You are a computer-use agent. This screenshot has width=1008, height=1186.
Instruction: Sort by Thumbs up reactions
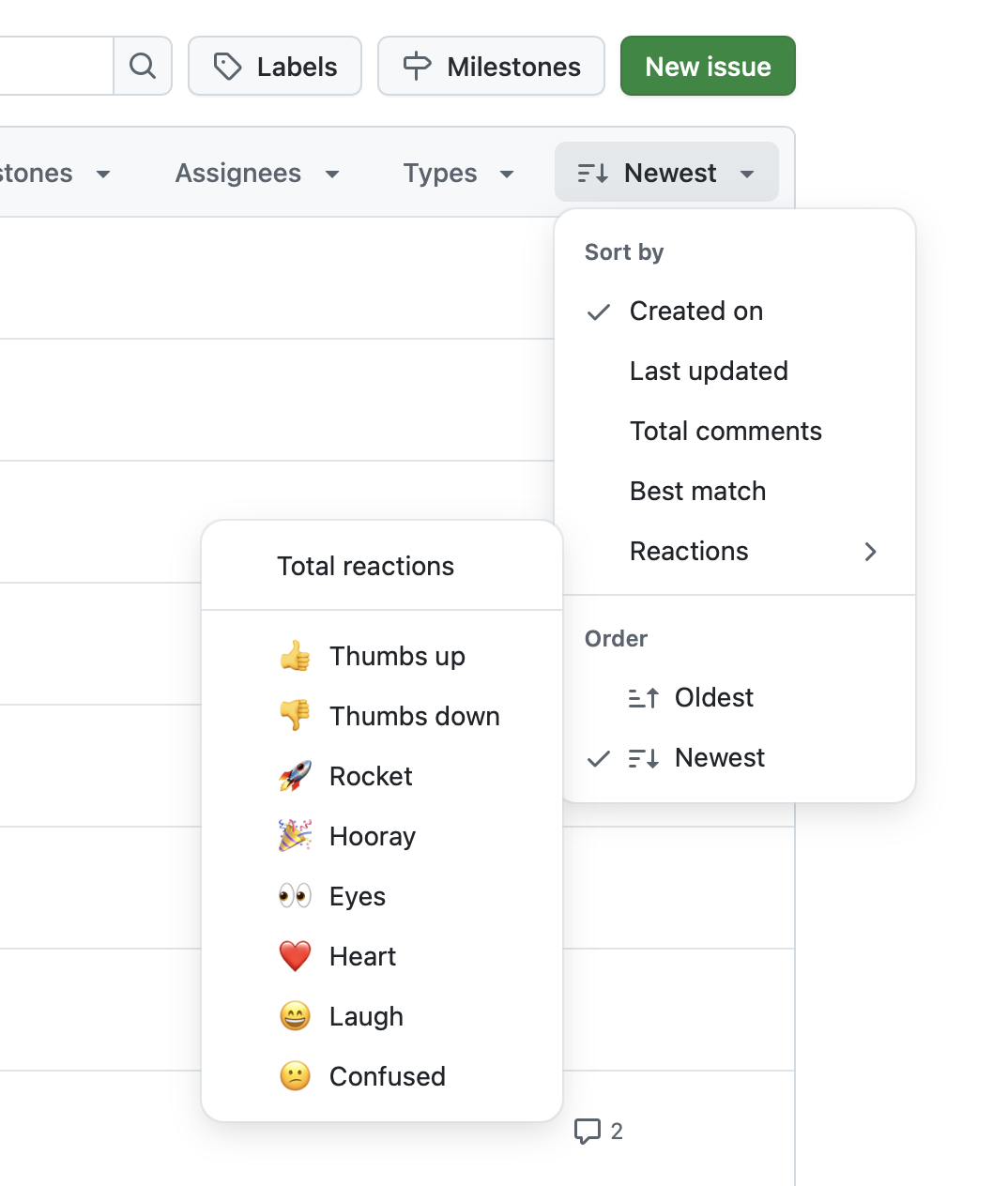tap(396, 656)
